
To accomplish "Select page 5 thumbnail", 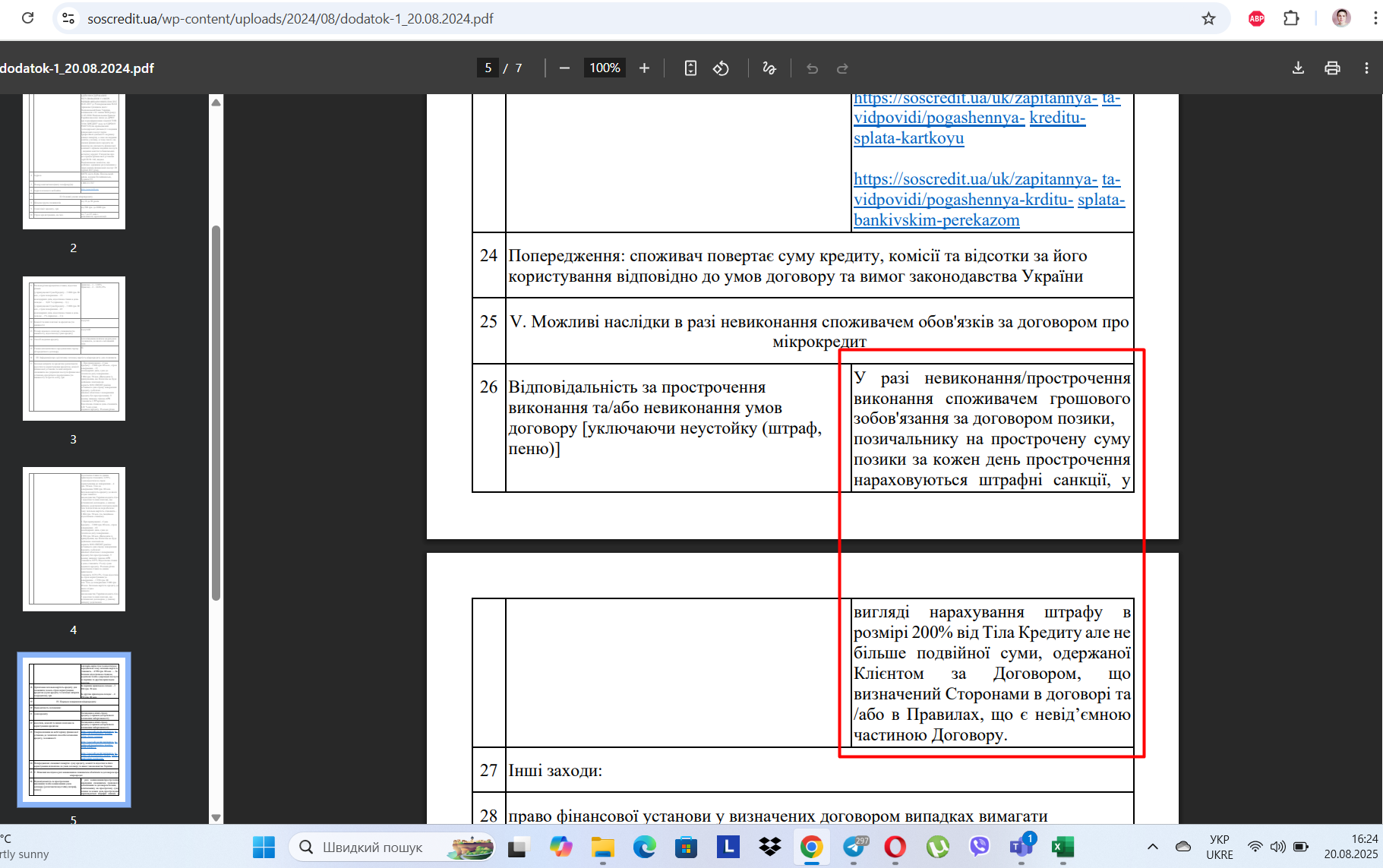I will (74, 730).
